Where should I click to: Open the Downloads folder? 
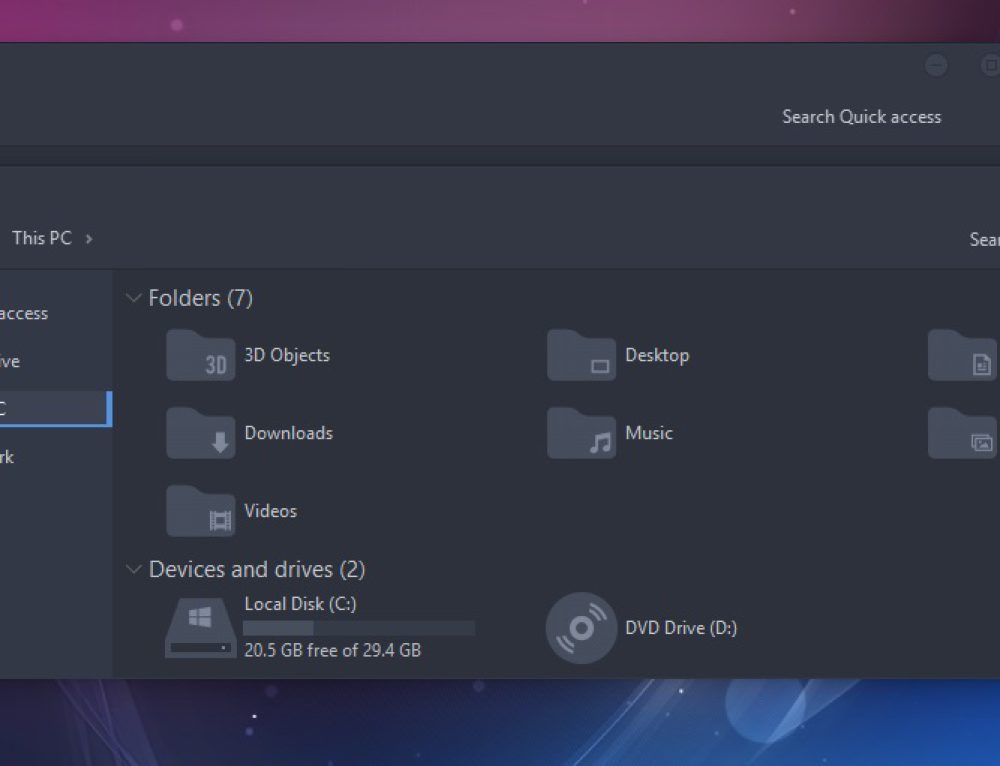(288, 433)
